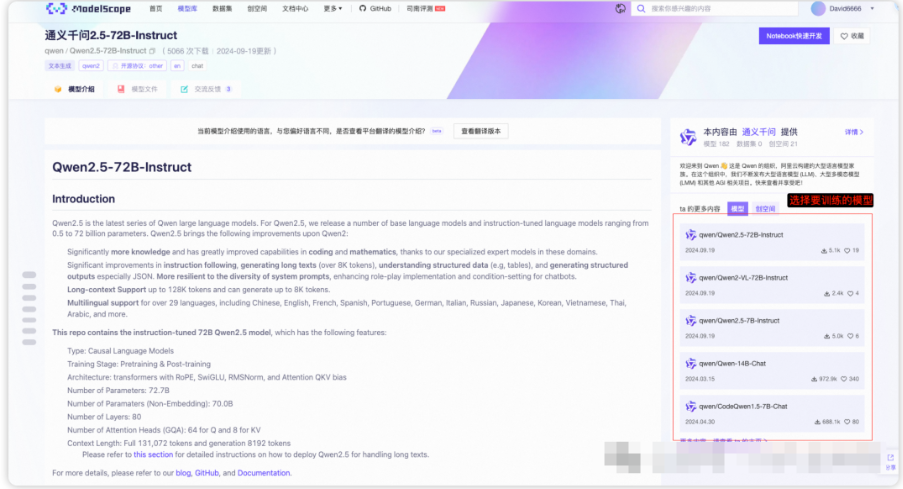The image size is (903, 489).
Task: Open the qwen/CodeQwen1.5-7B-Chat model card
Action: coord(772,414)
